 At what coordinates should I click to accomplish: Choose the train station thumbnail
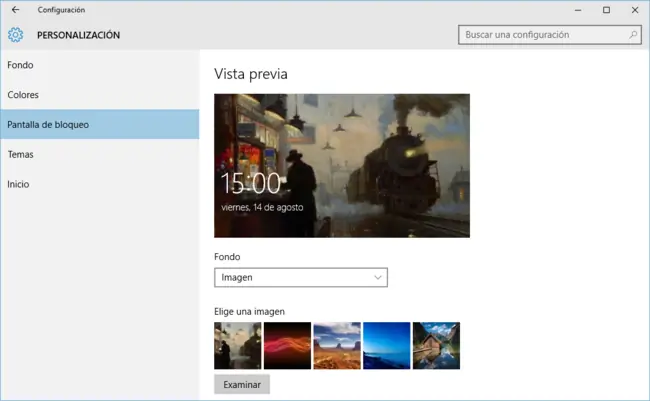pyautogui.click(x=238, y=345)
